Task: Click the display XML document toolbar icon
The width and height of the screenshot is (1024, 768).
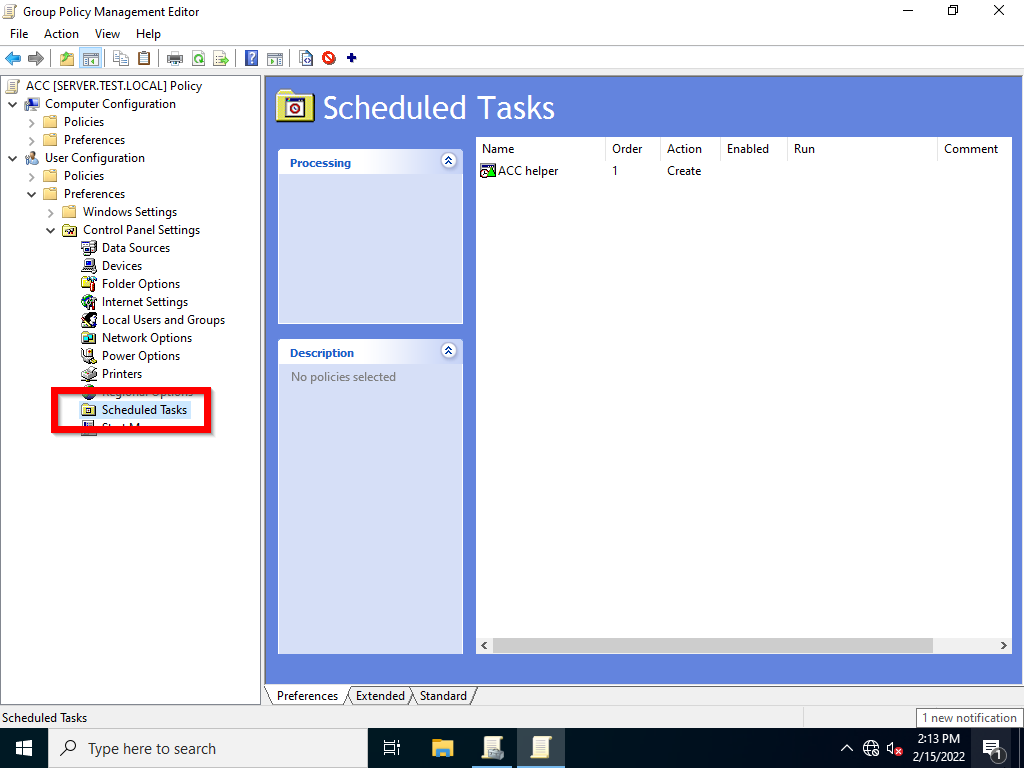Action: pos(306,58)
